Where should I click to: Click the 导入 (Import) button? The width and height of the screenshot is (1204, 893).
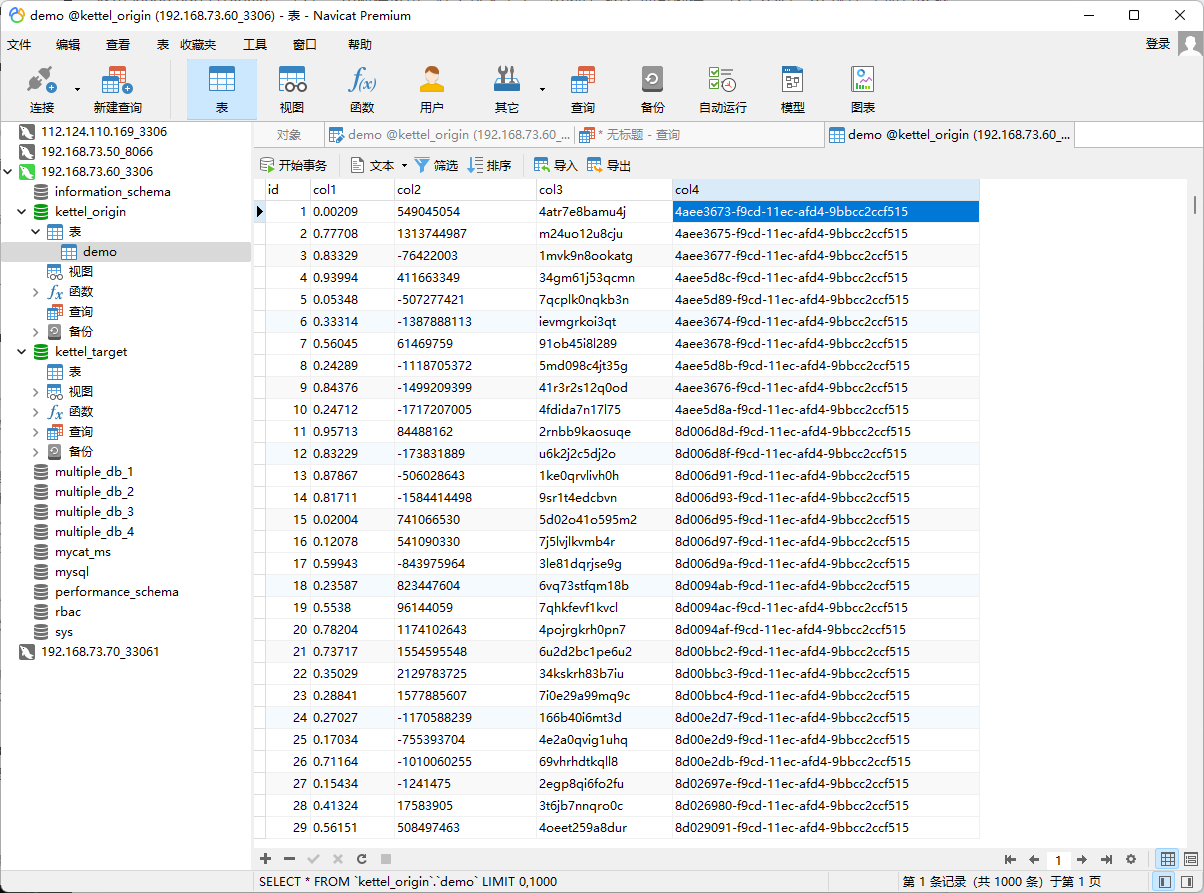click(556, 166)
